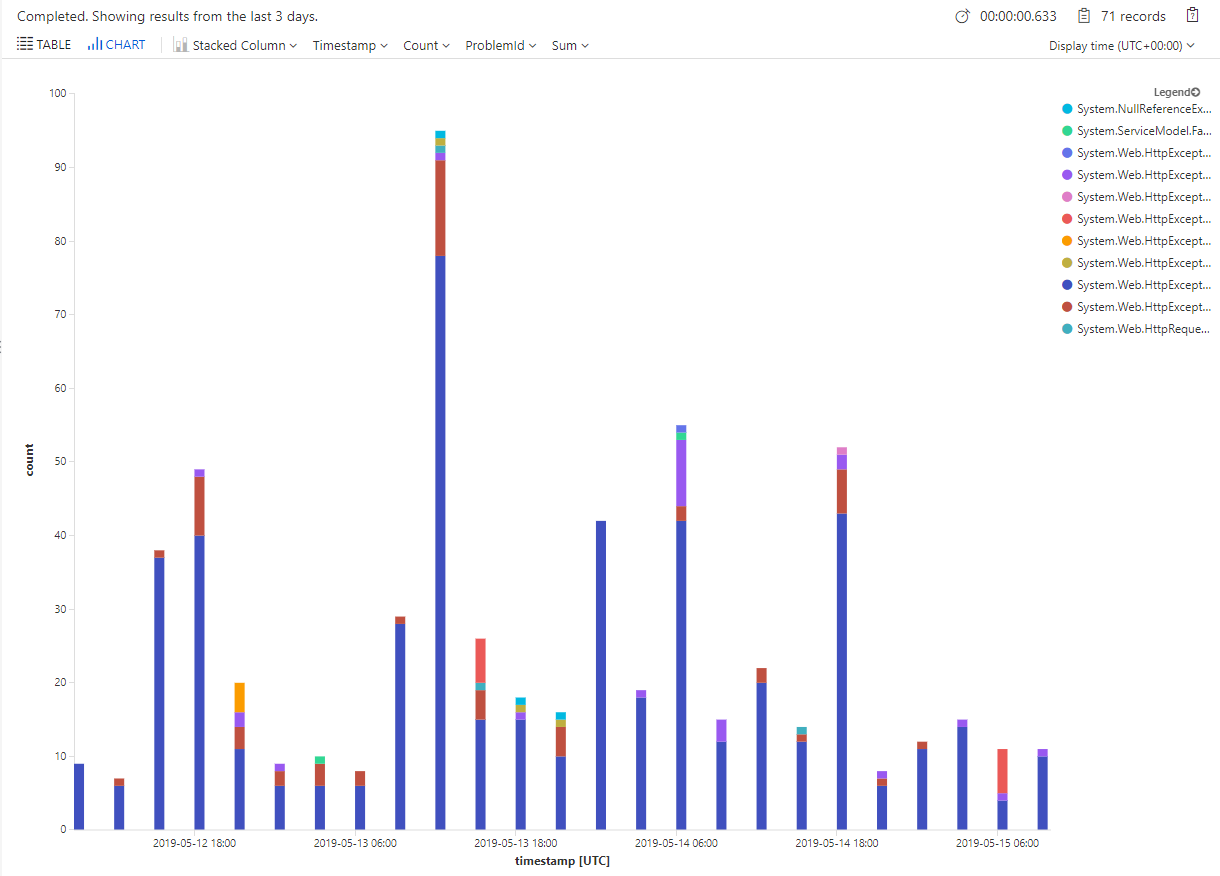
Task: Click the 00:00:00.633 elapsed time text
Action: point(1018,16)
